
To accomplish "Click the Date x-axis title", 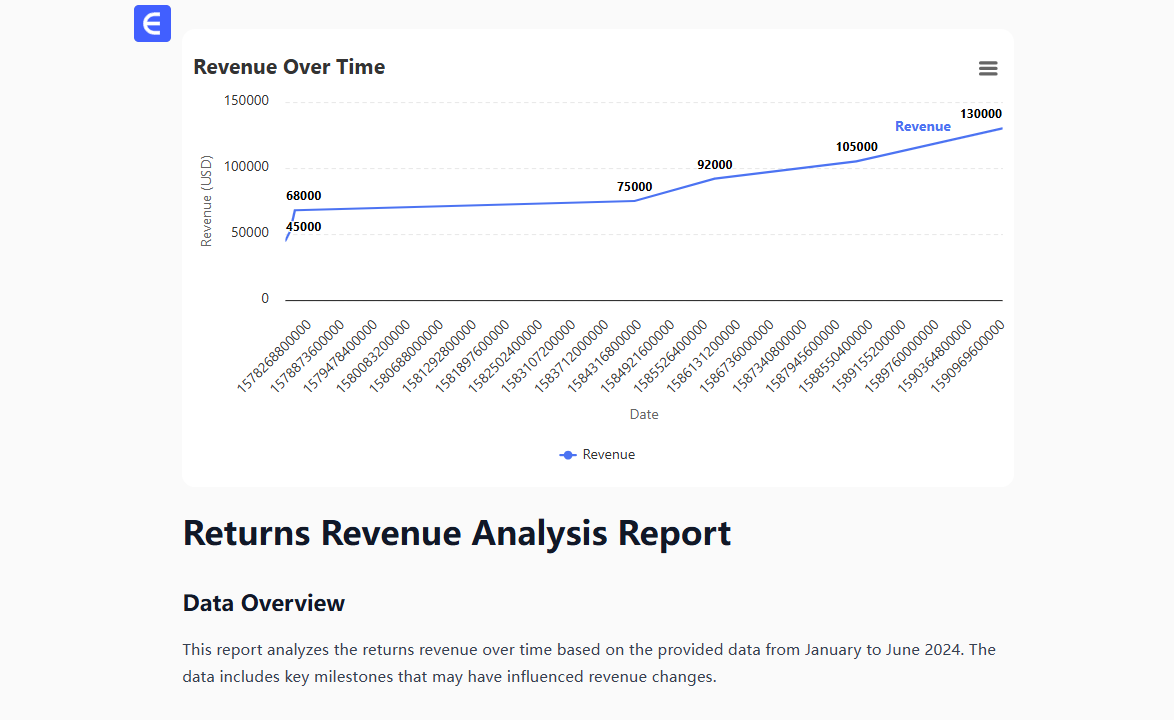I will click(x=644, y=414).
